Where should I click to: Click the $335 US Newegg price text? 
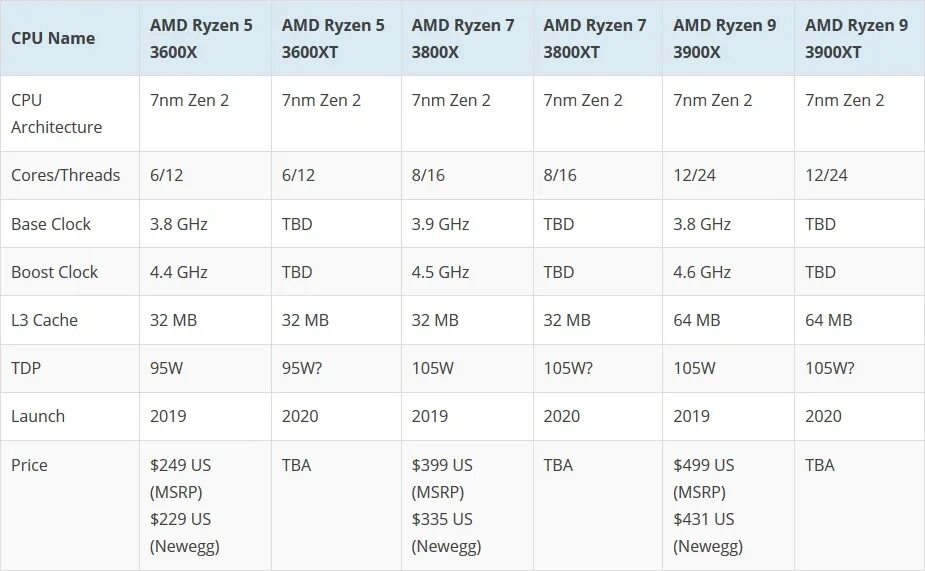[447, 533]
